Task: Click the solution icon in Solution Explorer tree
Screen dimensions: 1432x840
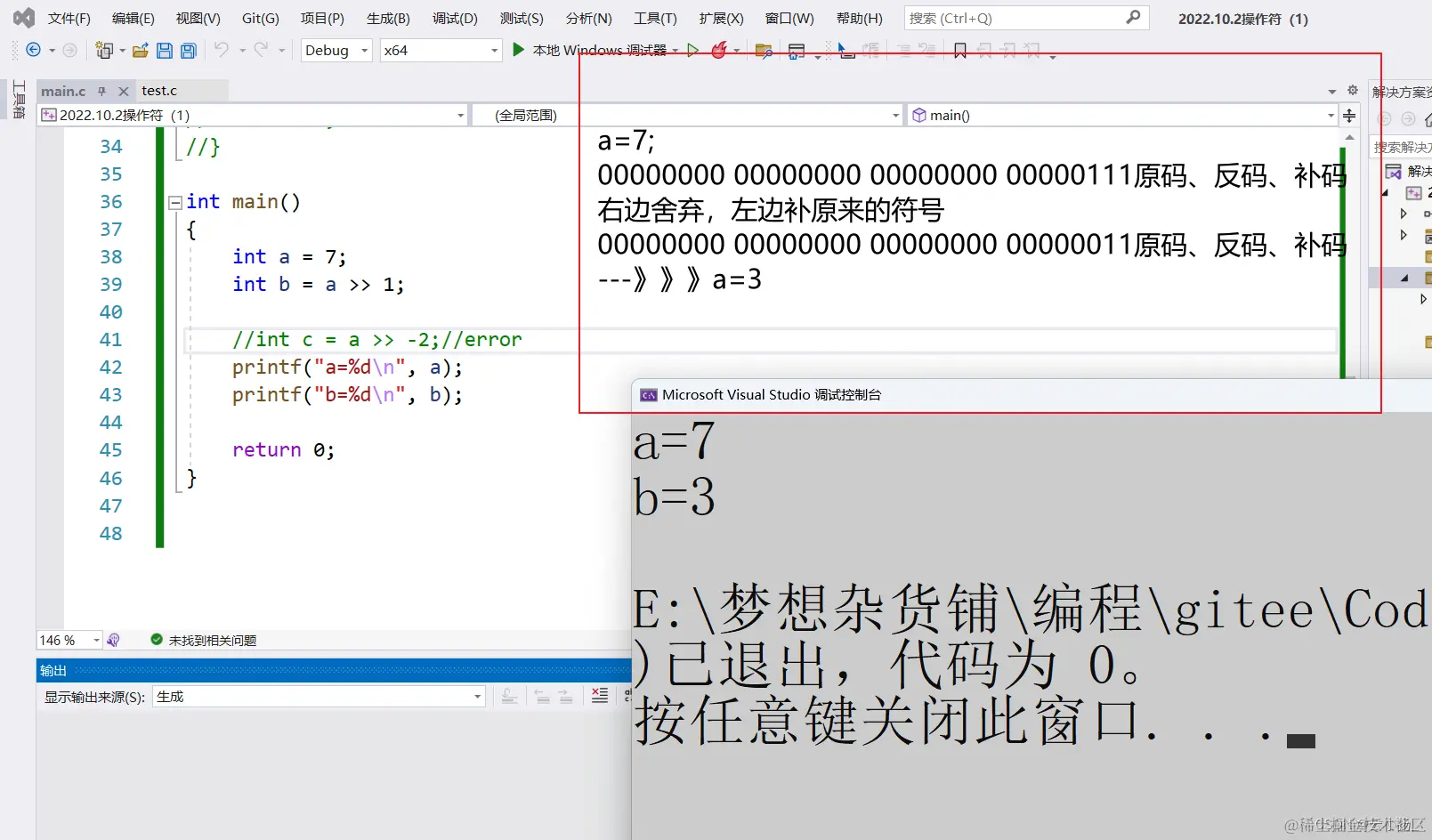Action: 1394,171
